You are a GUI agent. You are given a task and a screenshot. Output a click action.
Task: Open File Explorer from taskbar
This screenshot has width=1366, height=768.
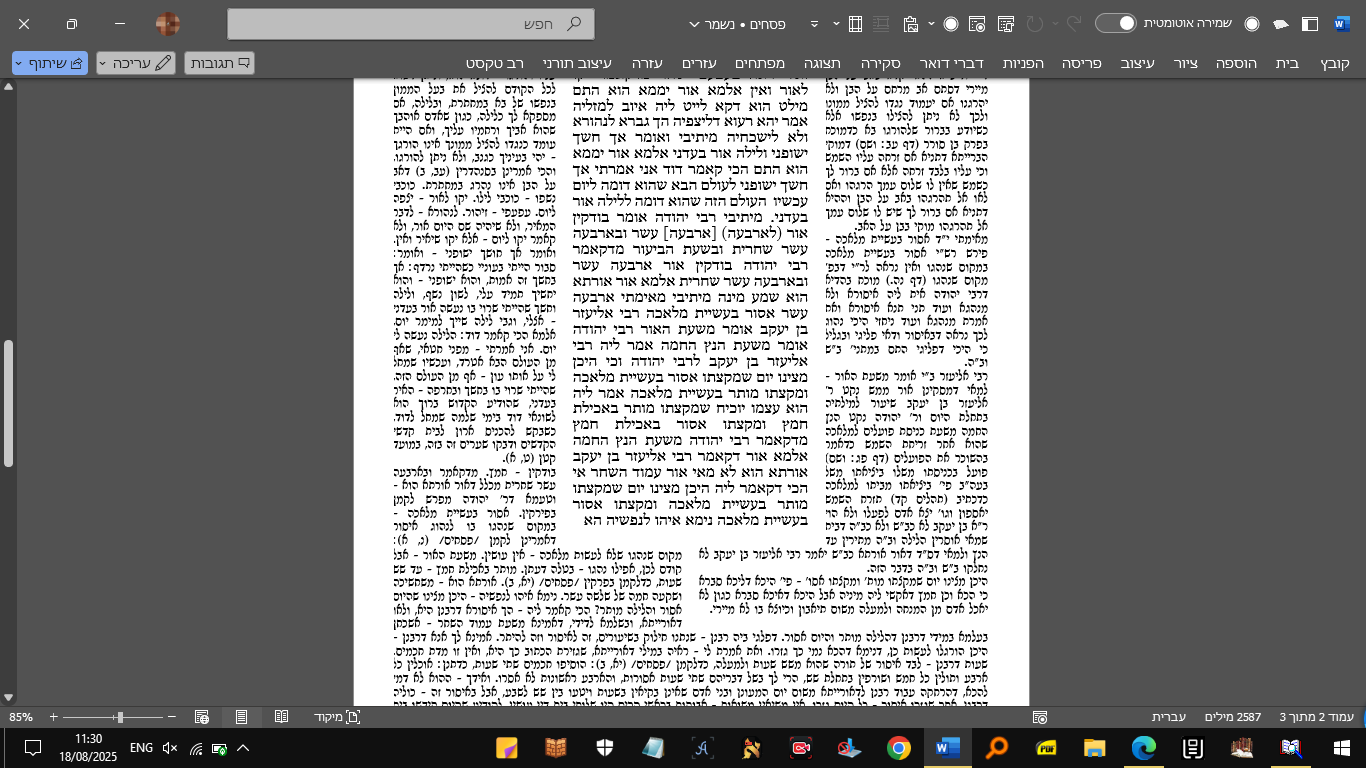tap(1095, 747)
